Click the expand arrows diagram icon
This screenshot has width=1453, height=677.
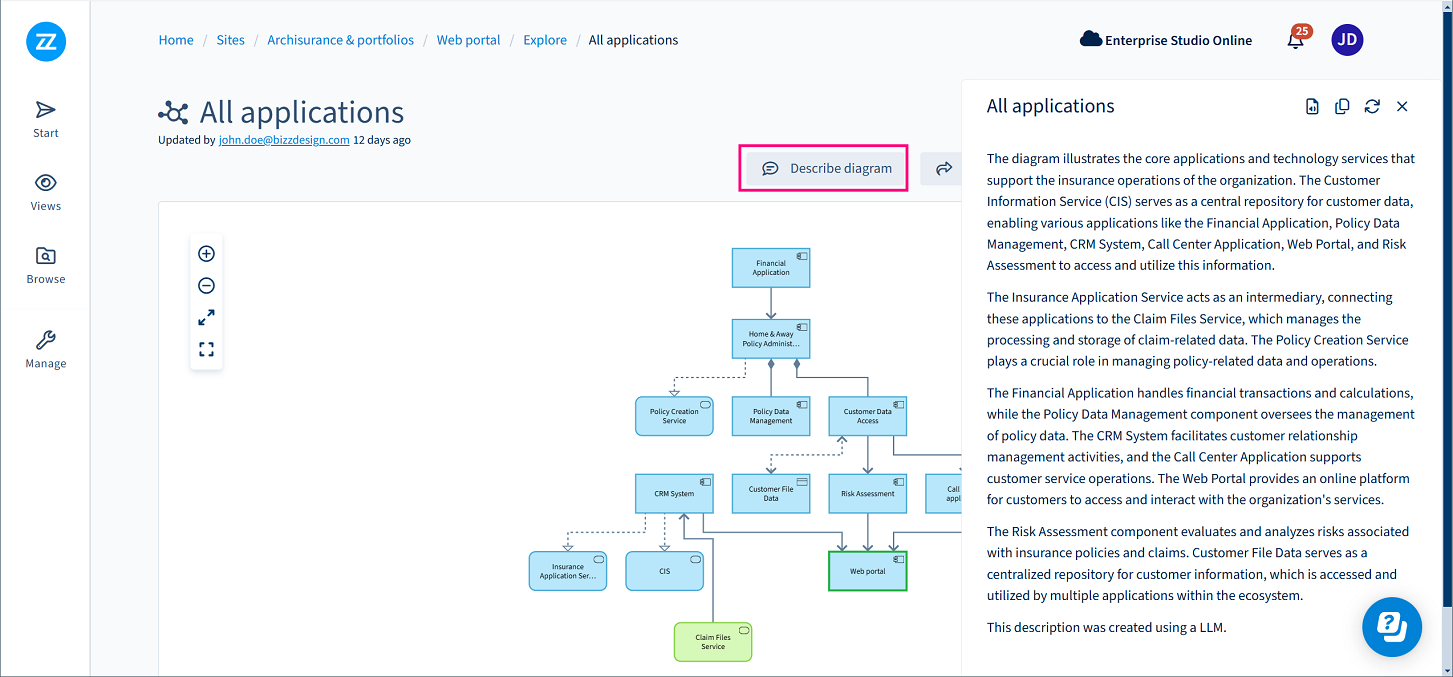tap(206, 318)
